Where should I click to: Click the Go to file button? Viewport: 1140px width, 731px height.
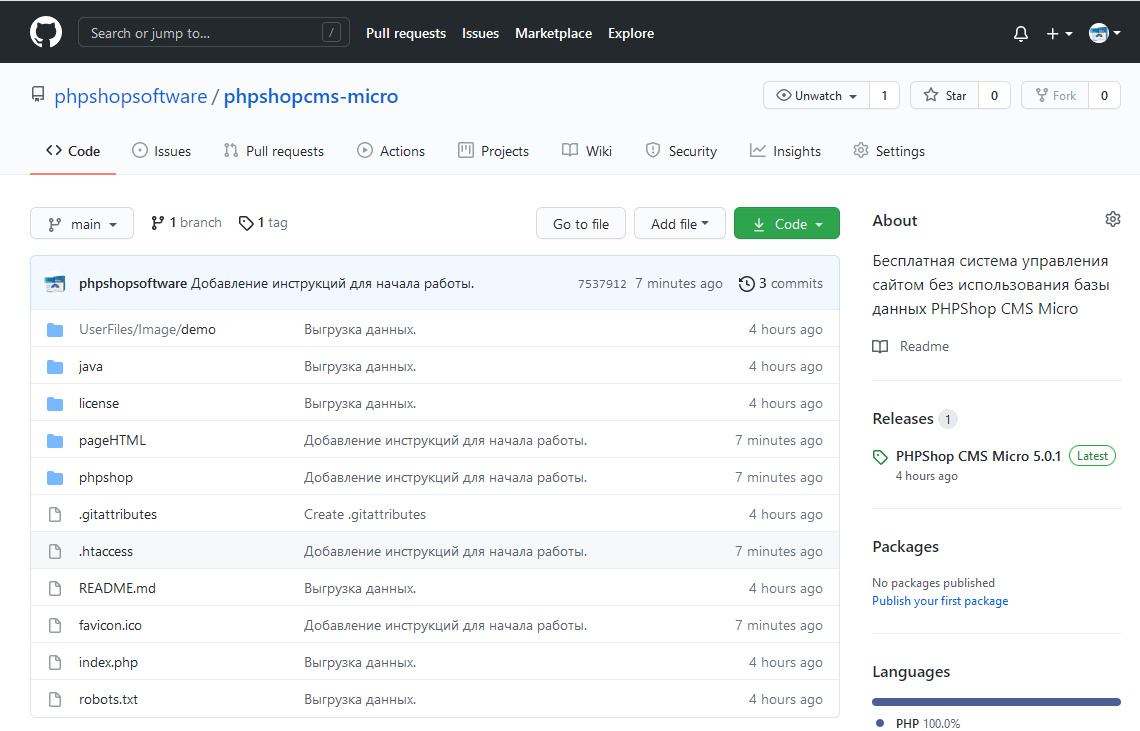[x=581, y=224]
